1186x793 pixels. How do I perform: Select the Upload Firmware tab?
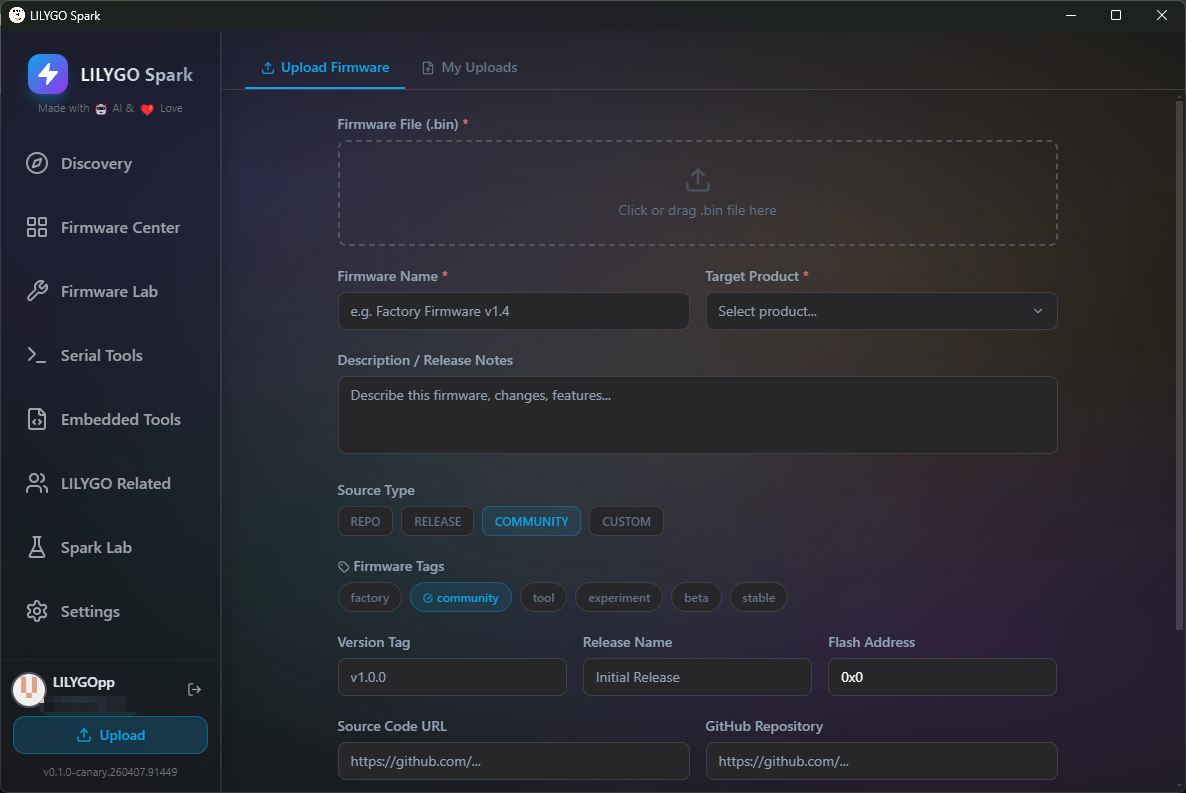tap(325, 68)
